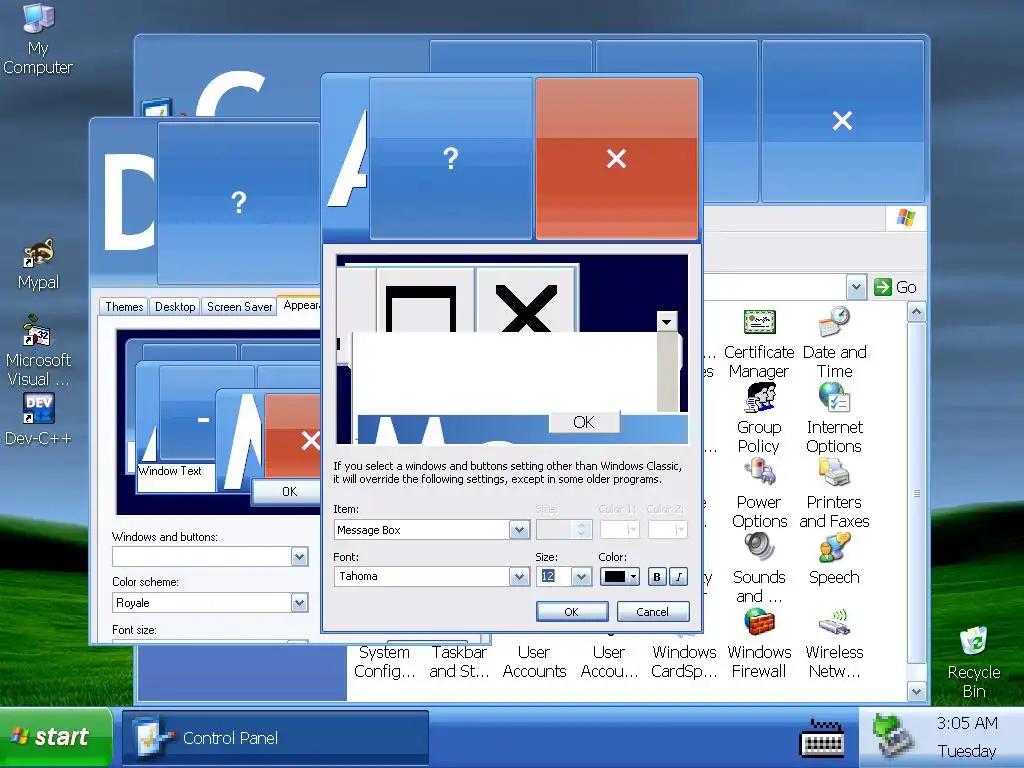Open Windows Firewall applet
1024x768 pixels.
pyautogui.click(x=759, y=644)
